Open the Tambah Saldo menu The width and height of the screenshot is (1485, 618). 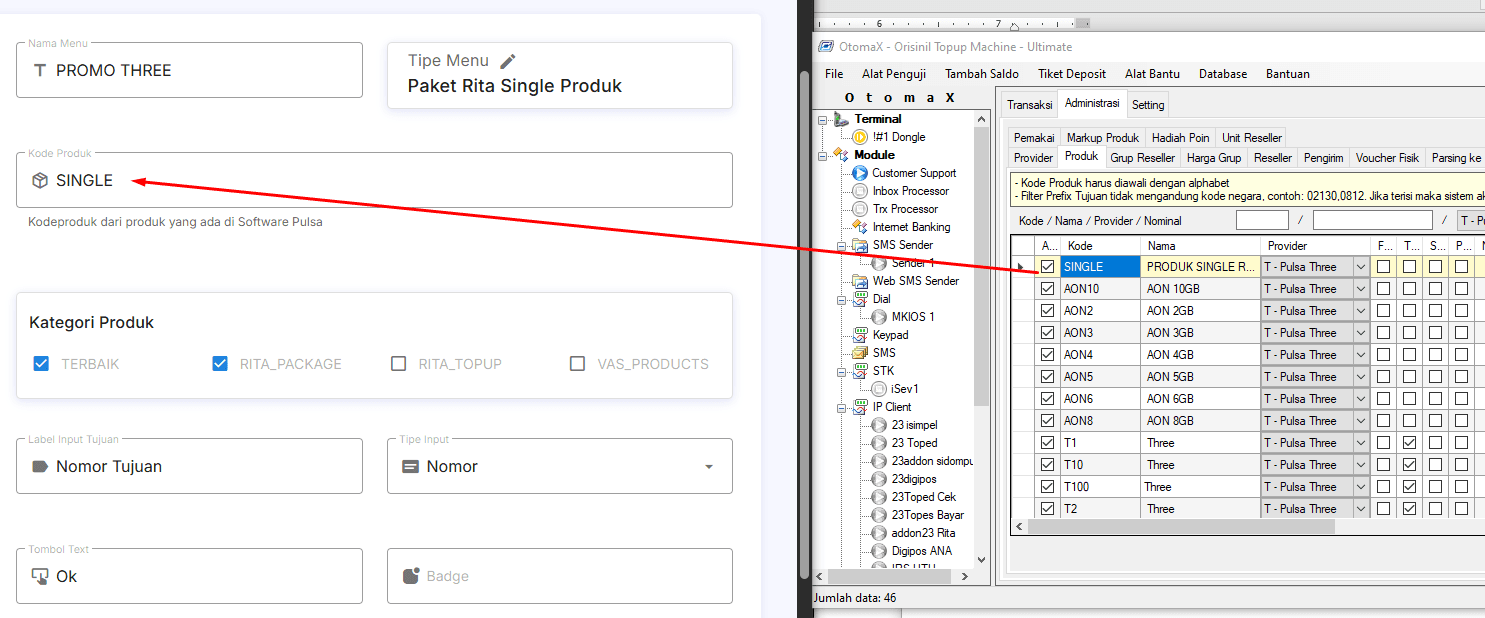[981, 74]
